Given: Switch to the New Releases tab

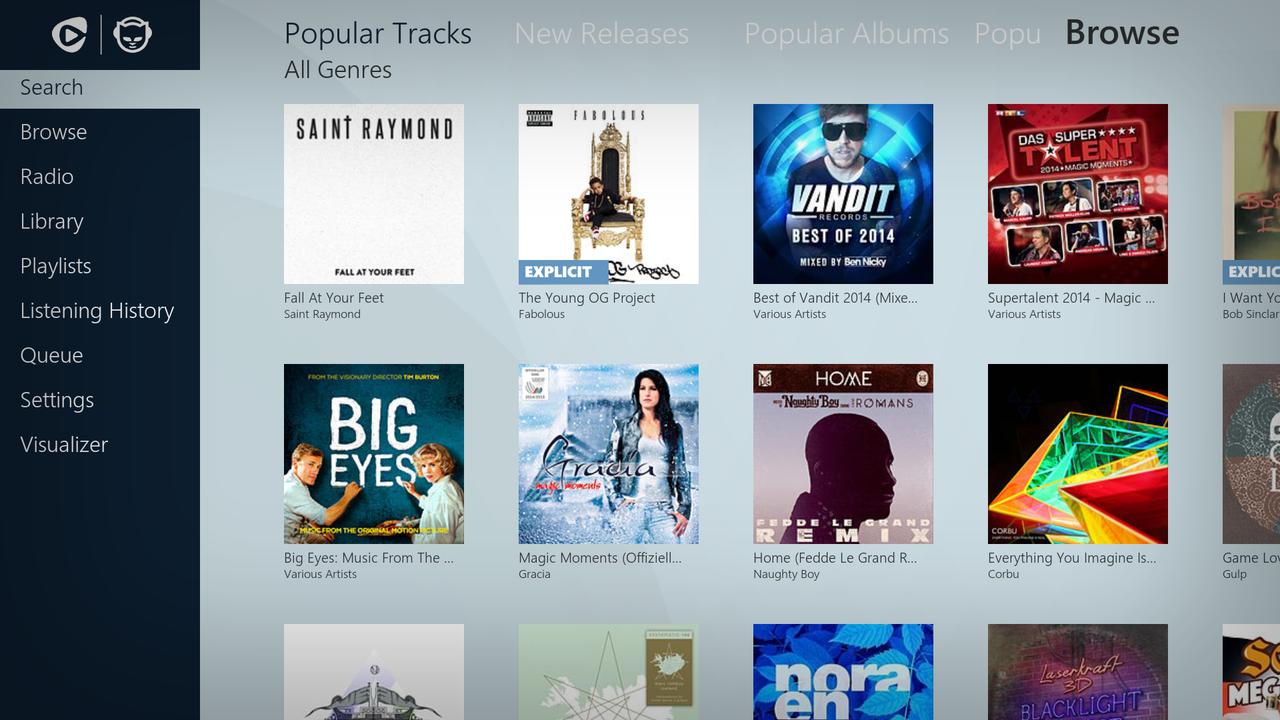Looking at the screenshot, I should [601, 34].
